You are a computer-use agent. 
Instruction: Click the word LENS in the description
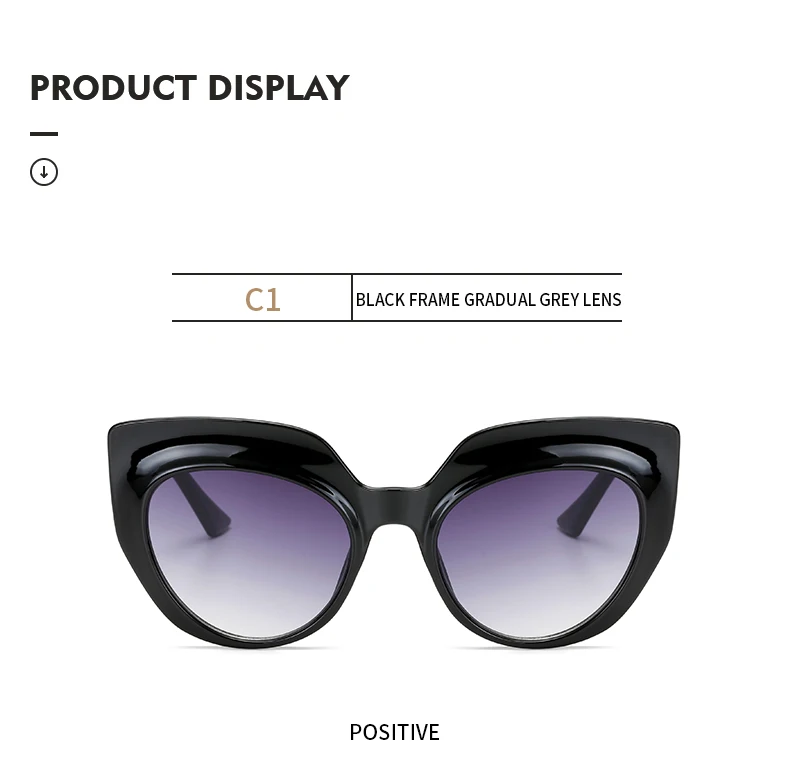point(602,300)
